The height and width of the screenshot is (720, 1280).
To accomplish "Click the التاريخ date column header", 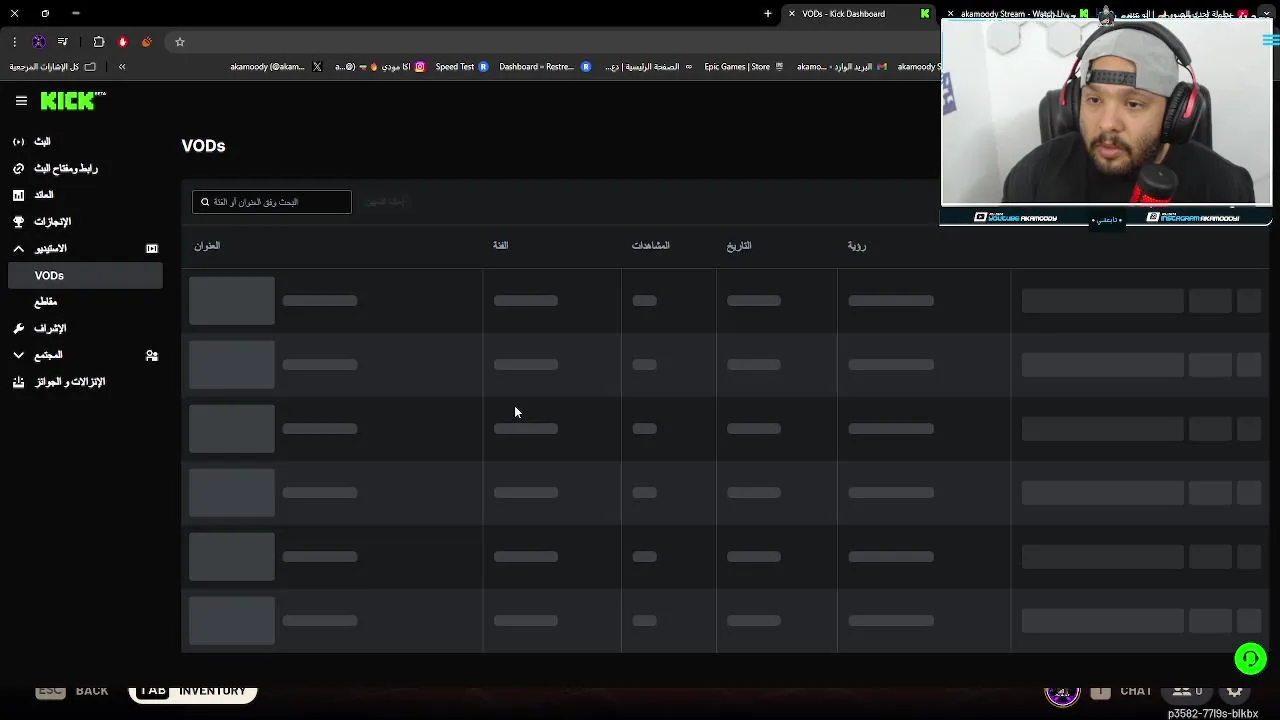I will tap(739, 246).
